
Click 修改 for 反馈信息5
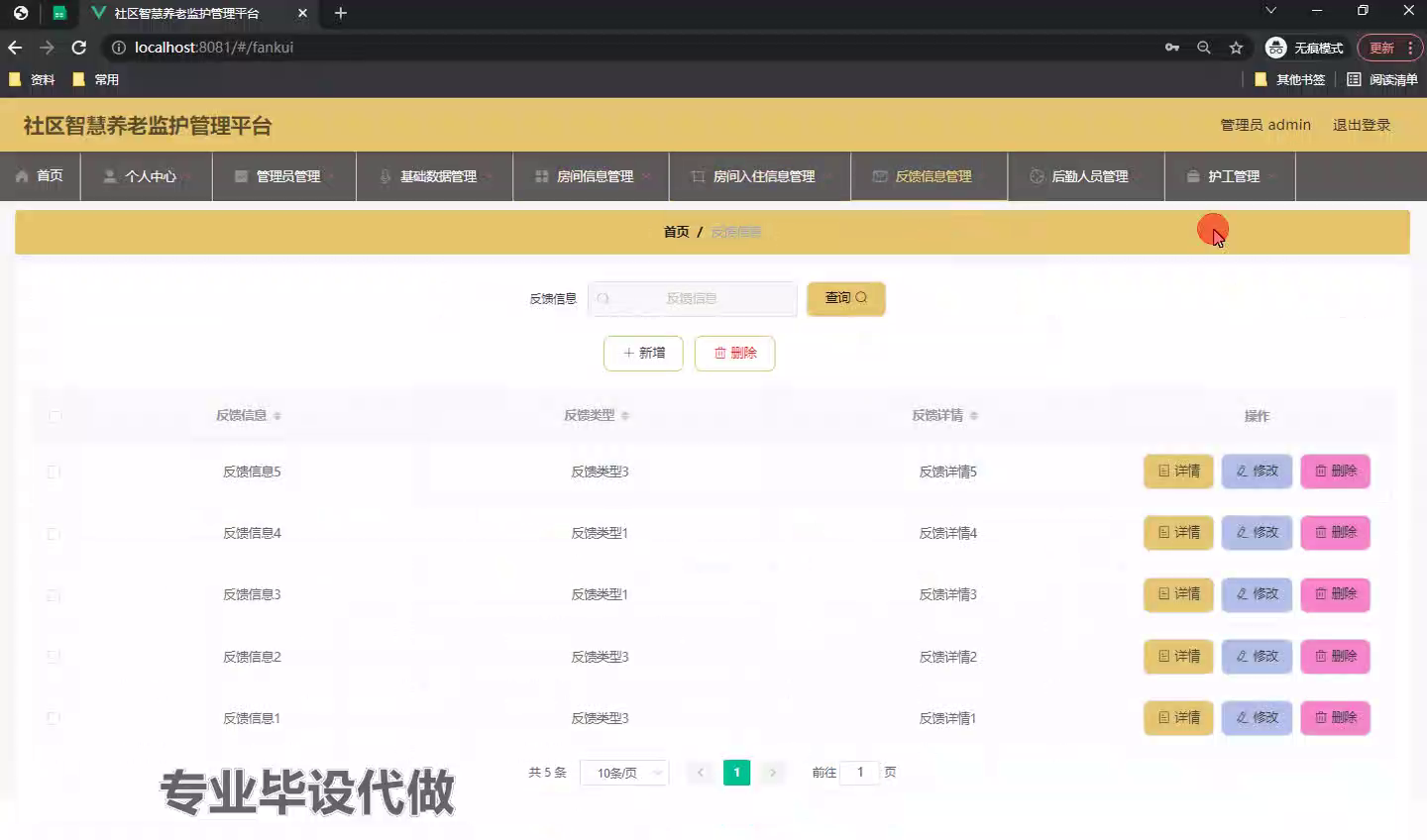[x=1257, y=472]
